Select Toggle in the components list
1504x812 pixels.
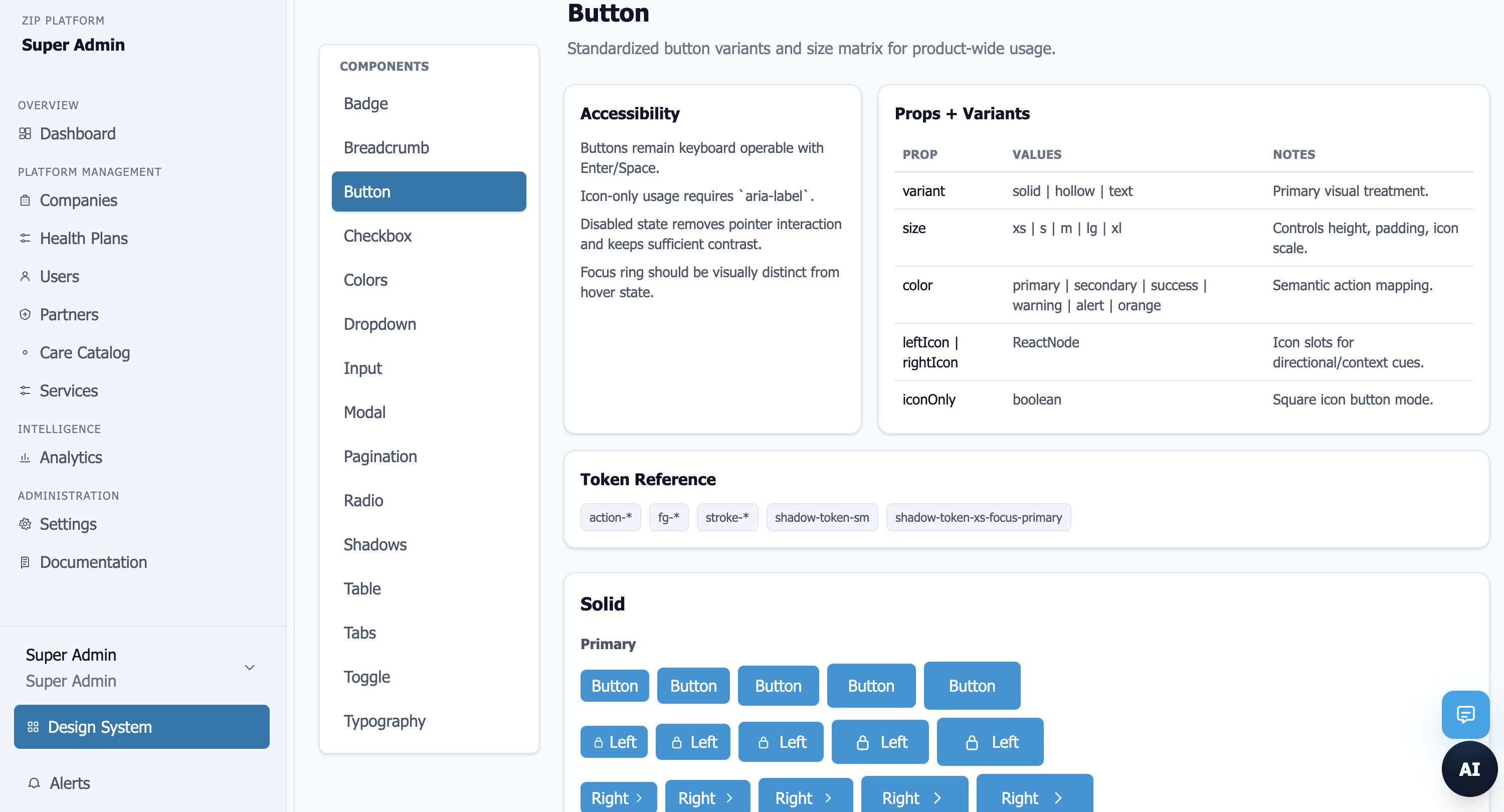coord(366,677)
